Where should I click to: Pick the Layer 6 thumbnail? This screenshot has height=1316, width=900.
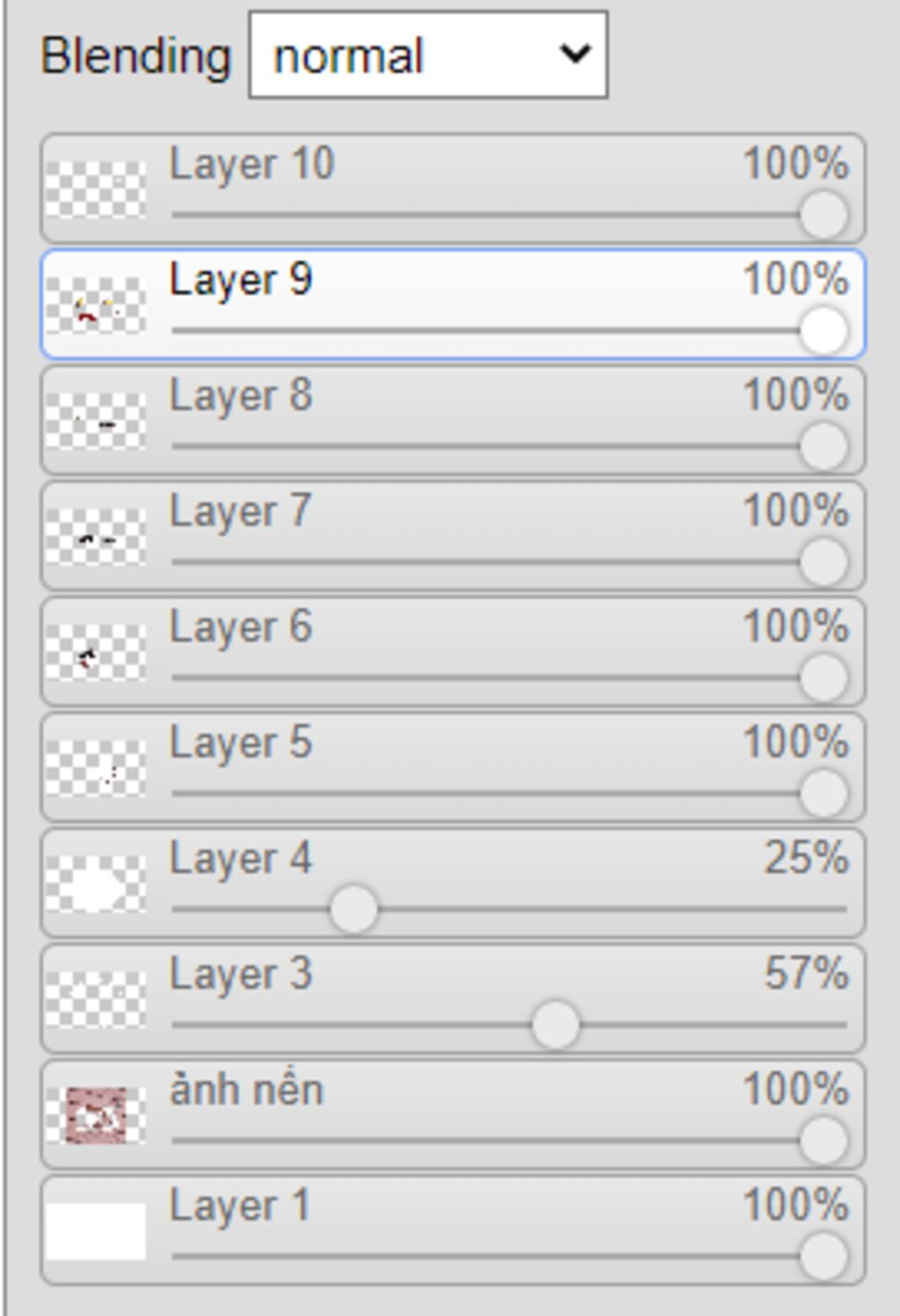coord(96,653)
